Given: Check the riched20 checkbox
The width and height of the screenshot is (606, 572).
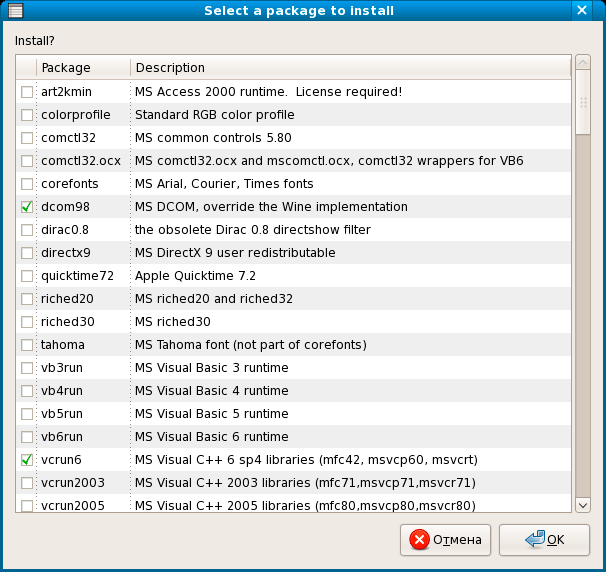Looking at the screenshot, I should (x=27, y=299).
